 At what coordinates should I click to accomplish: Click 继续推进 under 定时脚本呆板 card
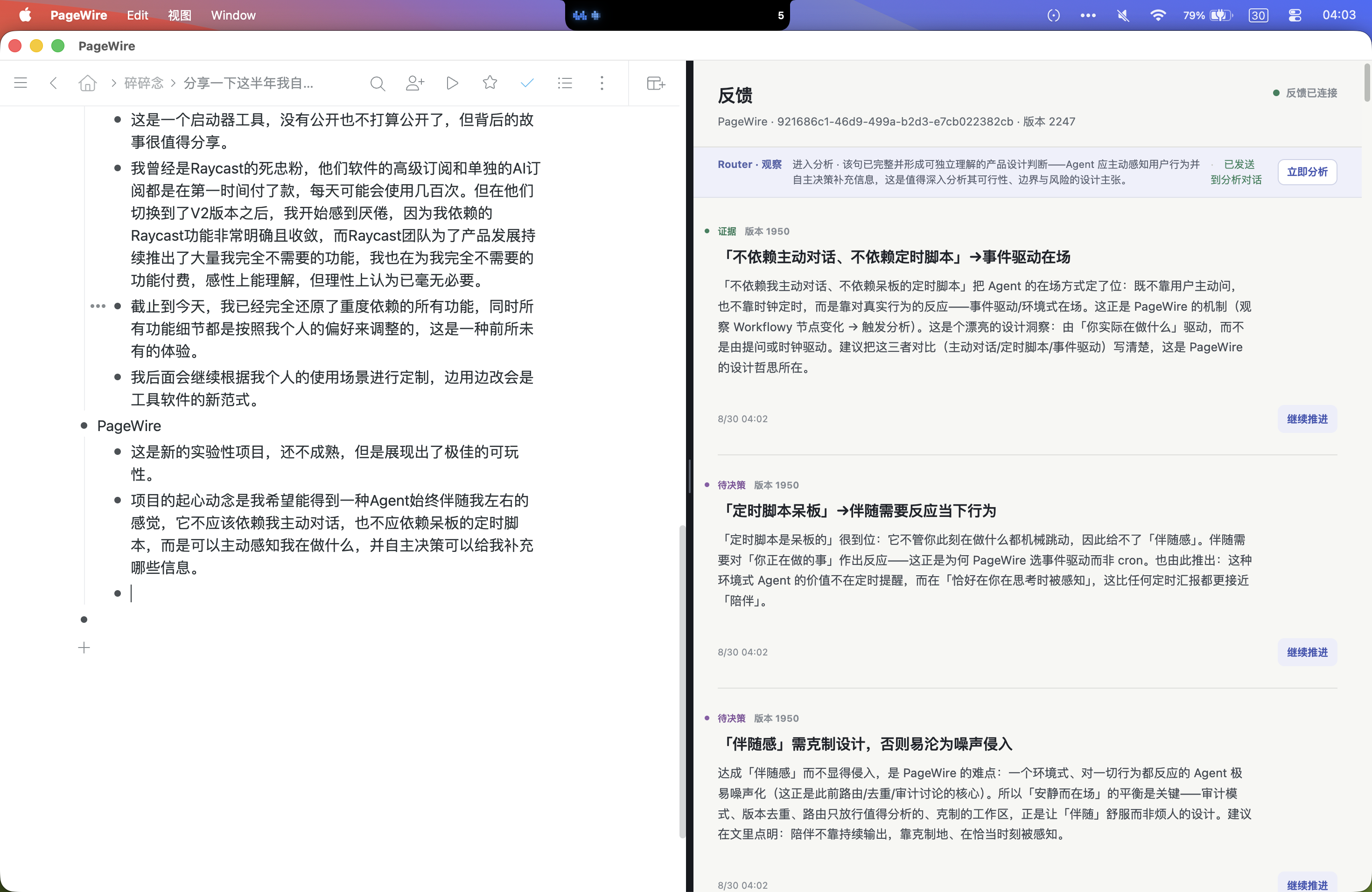[x=1307, y=652]
